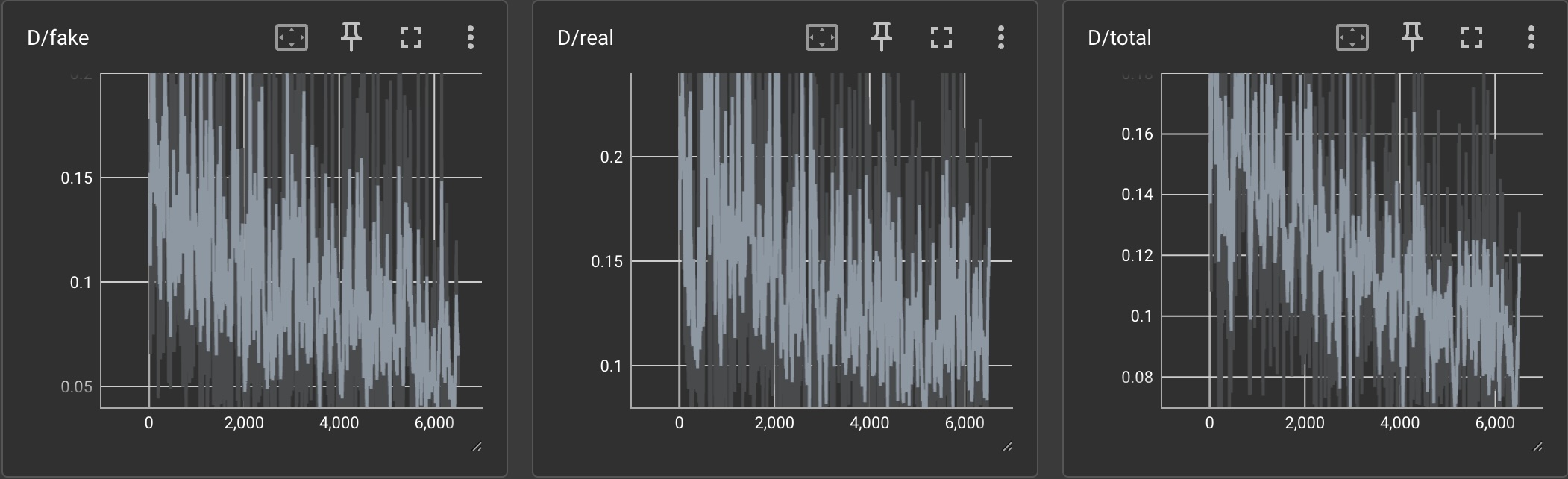The width and height of the screenshot is (1568, 479).
Task: Expand D/total chart to full screen
Action: pyautogui.click(x=1472, y=37)
